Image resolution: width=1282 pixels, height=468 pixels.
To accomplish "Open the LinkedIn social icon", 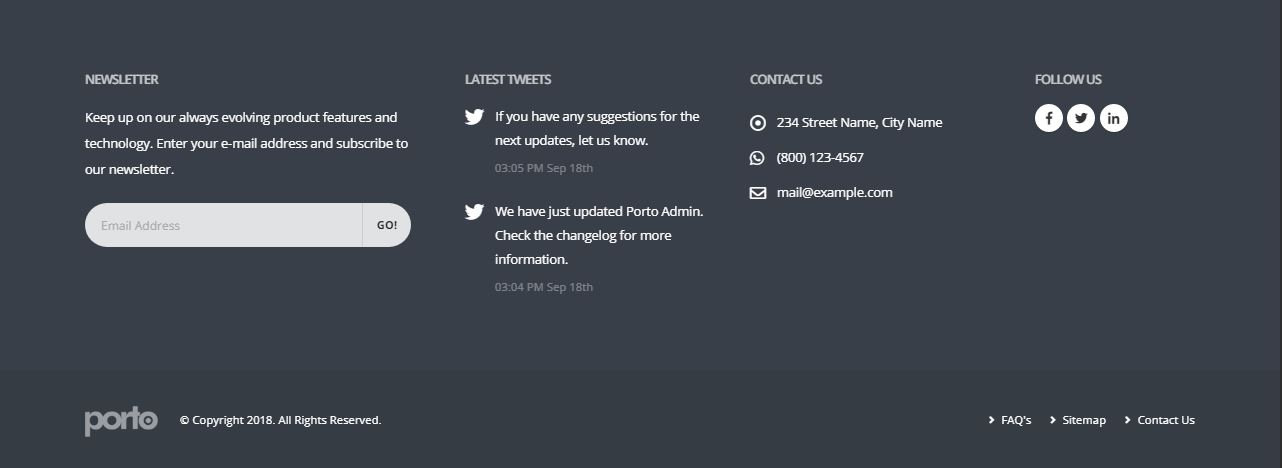I will [1114, 118].
